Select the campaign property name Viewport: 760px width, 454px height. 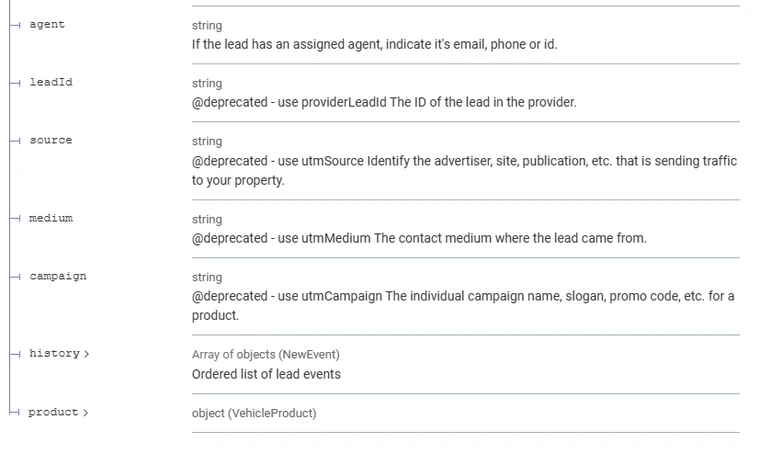[x=58, y=277]
